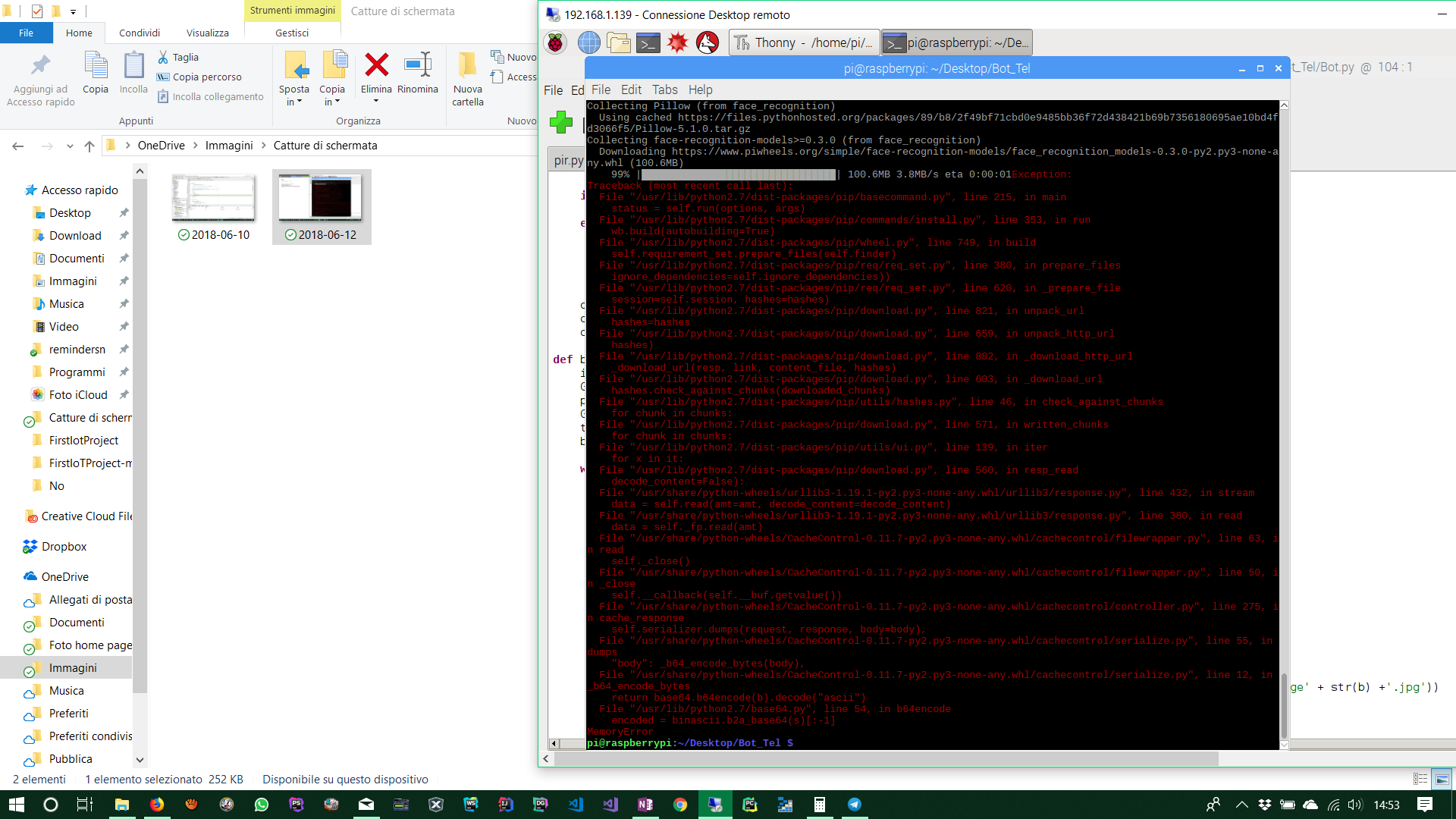Open the web browser globe icon
This screenshot has height=819, width=1456.
(x=588, y=42)
